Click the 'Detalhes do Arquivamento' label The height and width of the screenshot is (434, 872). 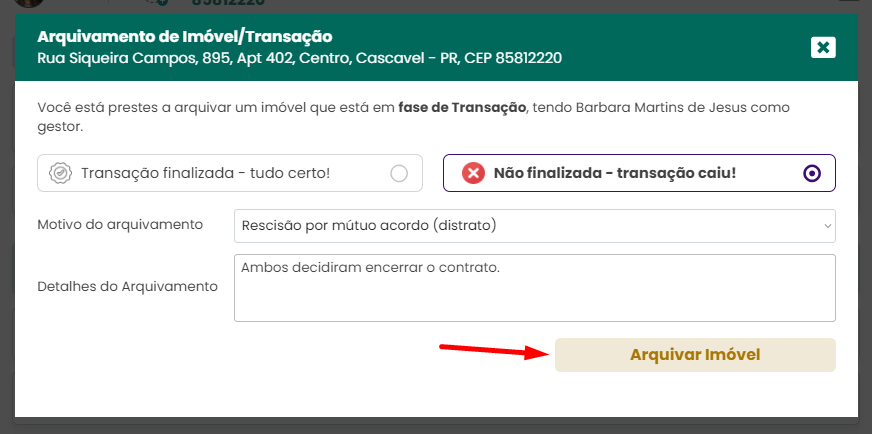[x=127, y=287]
